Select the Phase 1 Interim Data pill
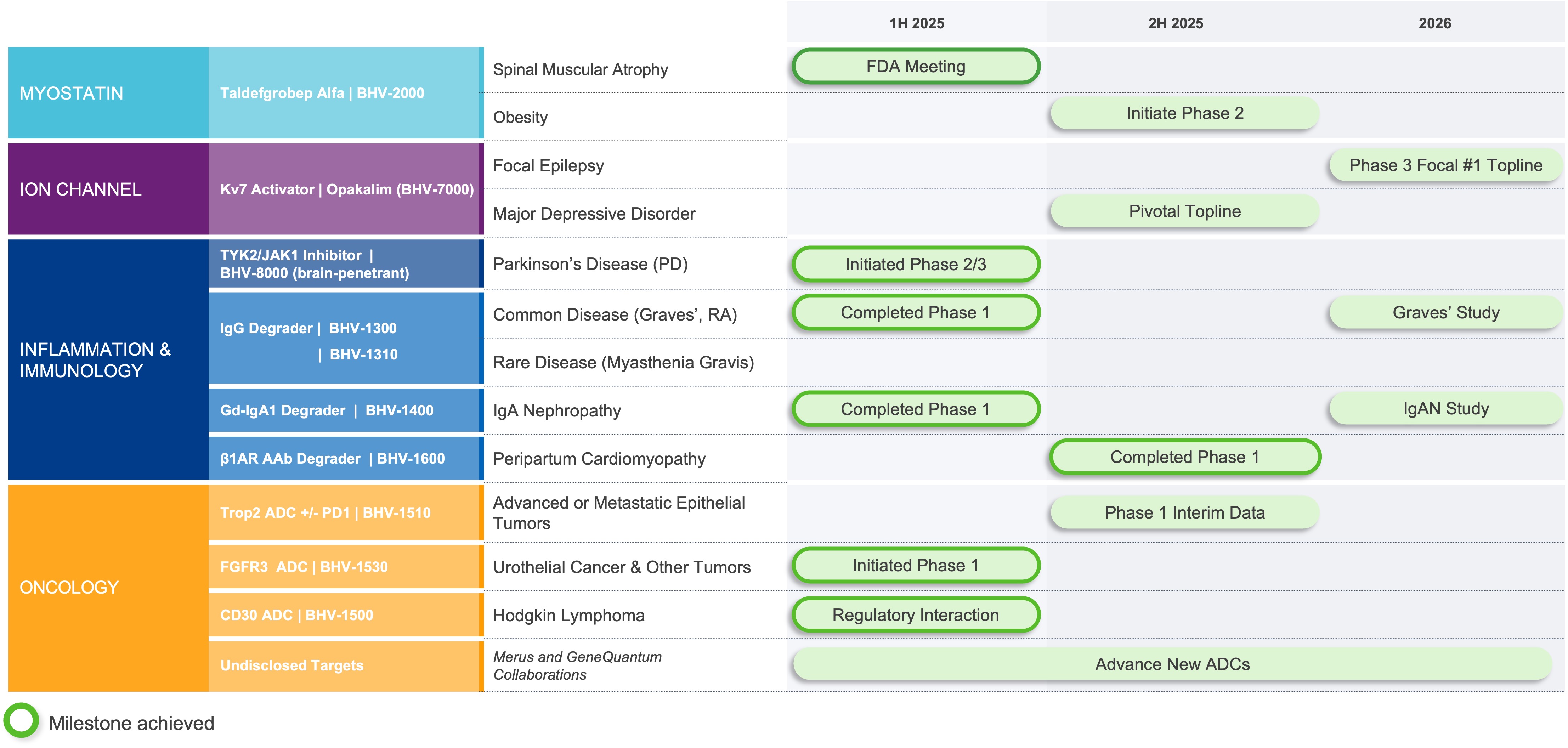This screenshot has width=1568, height=748. (1184, 512)
